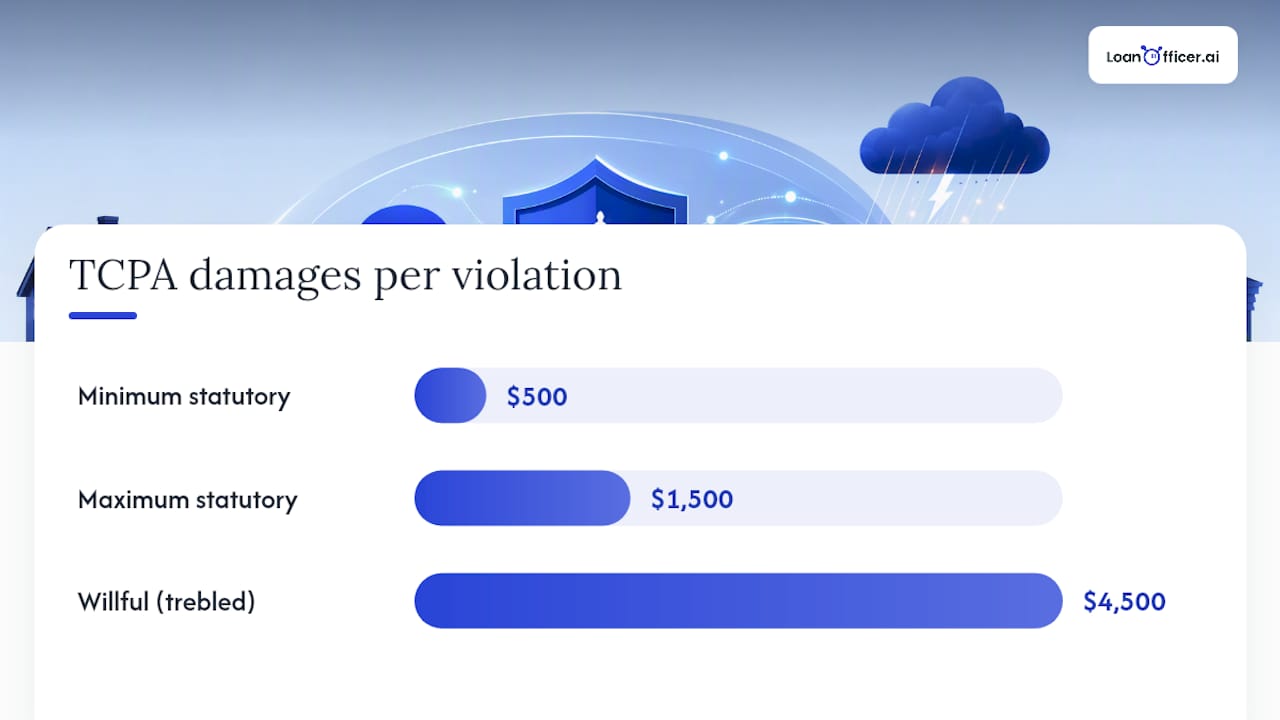Click the blue shield illustration
The image size is (1280, 720).
(596, 191)
